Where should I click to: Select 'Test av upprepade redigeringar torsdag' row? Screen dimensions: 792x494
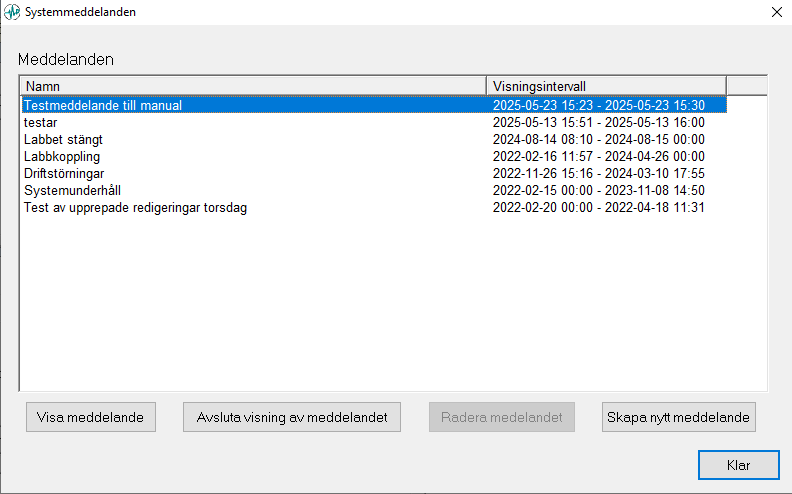135,207
